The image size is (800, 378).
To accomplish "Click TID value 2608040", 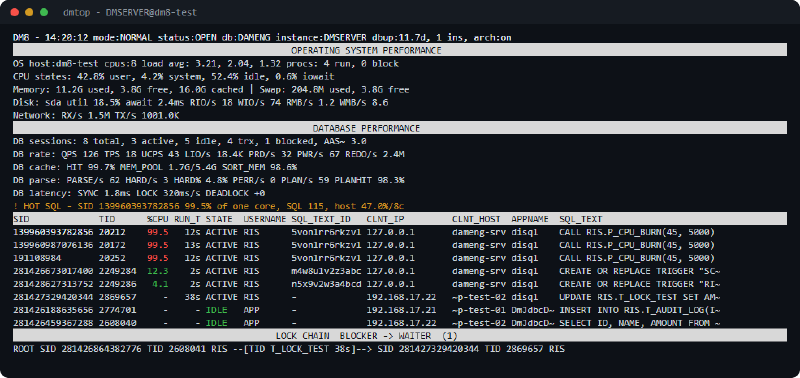I will 118,323.
